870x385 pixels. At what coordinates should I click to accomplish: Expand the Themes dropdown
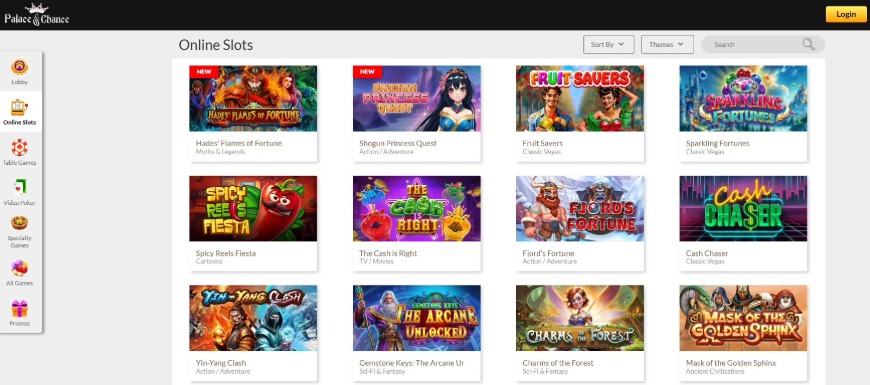(667, 44)
